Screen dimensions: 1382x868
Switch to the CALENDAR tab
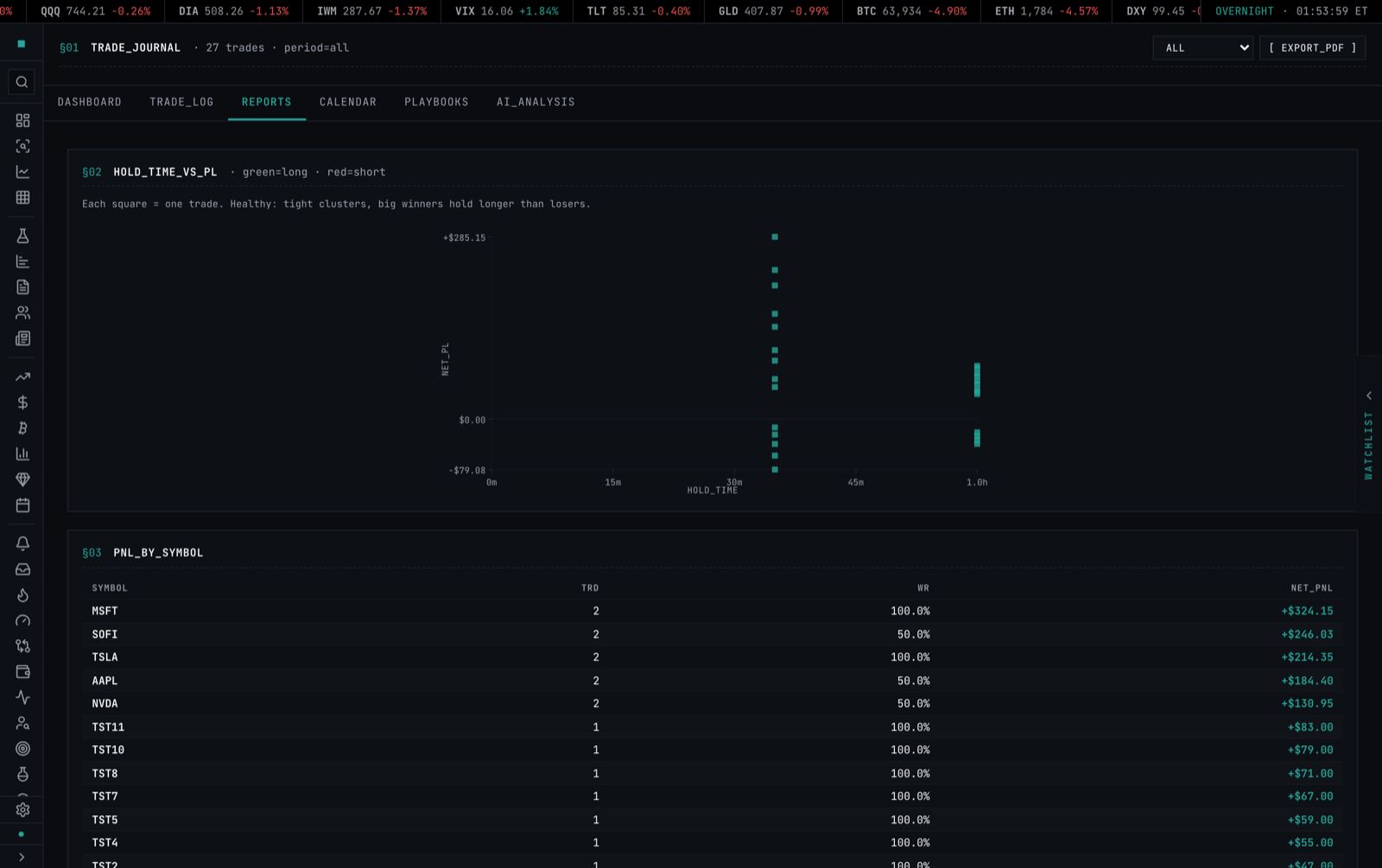[x=348, y=102]
